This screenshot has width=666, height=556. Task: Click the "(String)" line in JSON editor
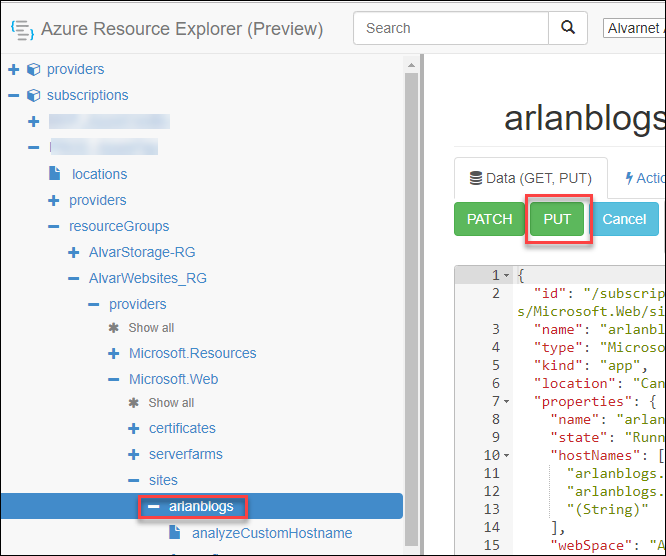click(607, 509)
